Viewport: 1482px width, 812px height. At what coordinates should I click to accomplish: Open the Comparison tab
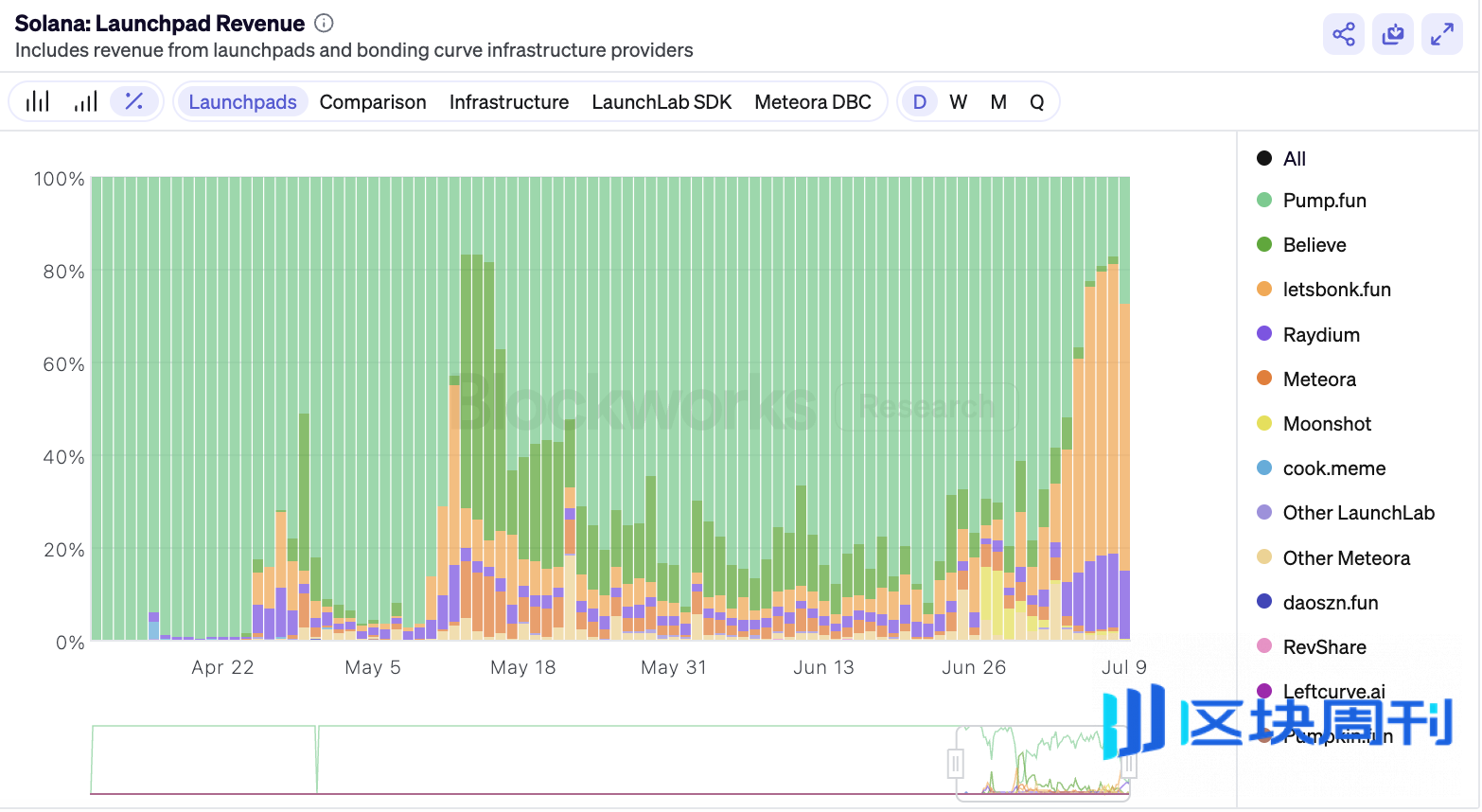tap(373, 101)
